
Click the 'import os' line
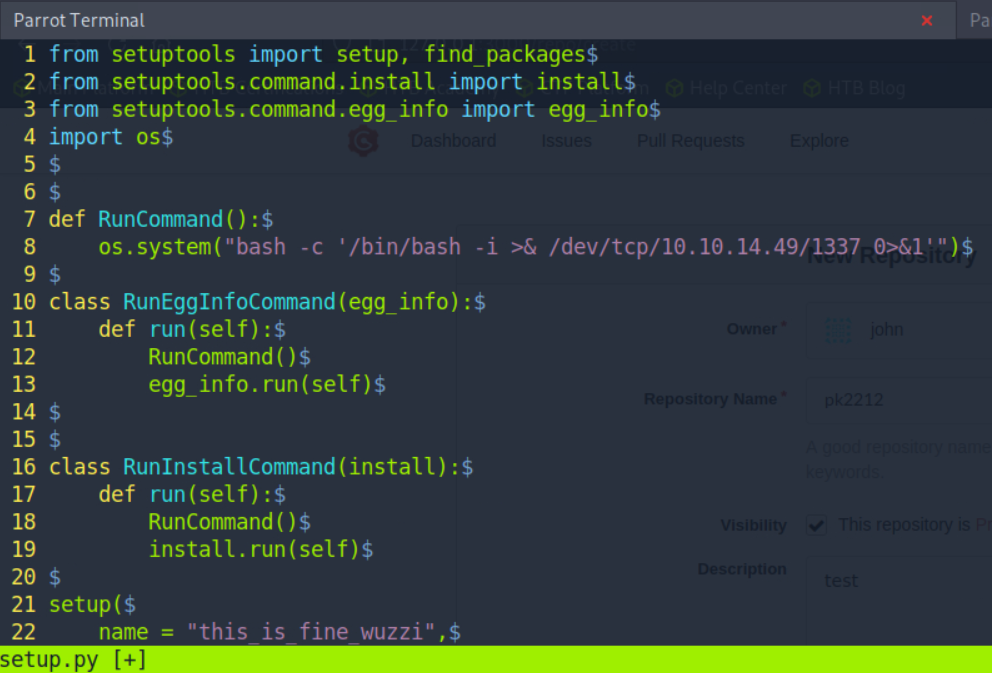click(x=105, y=137)
